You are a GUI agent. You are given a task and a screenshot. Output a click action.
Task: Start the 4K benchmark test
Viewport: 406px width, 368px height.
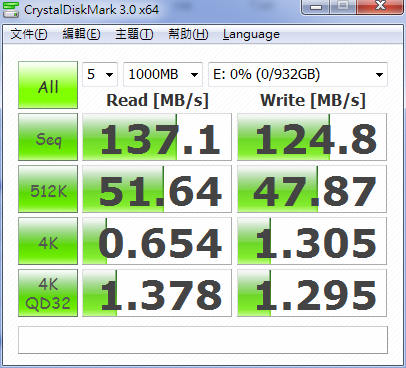tap(48, 241)
